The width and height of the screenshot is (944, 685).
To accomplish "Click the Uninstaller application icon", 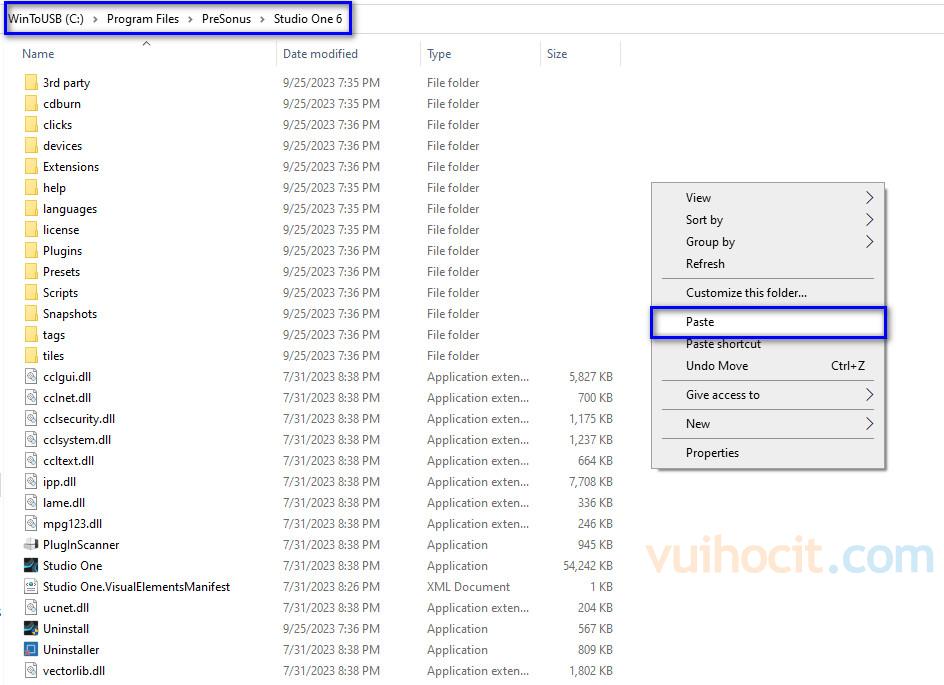I will pyautogui.click(x=31, y=650).
